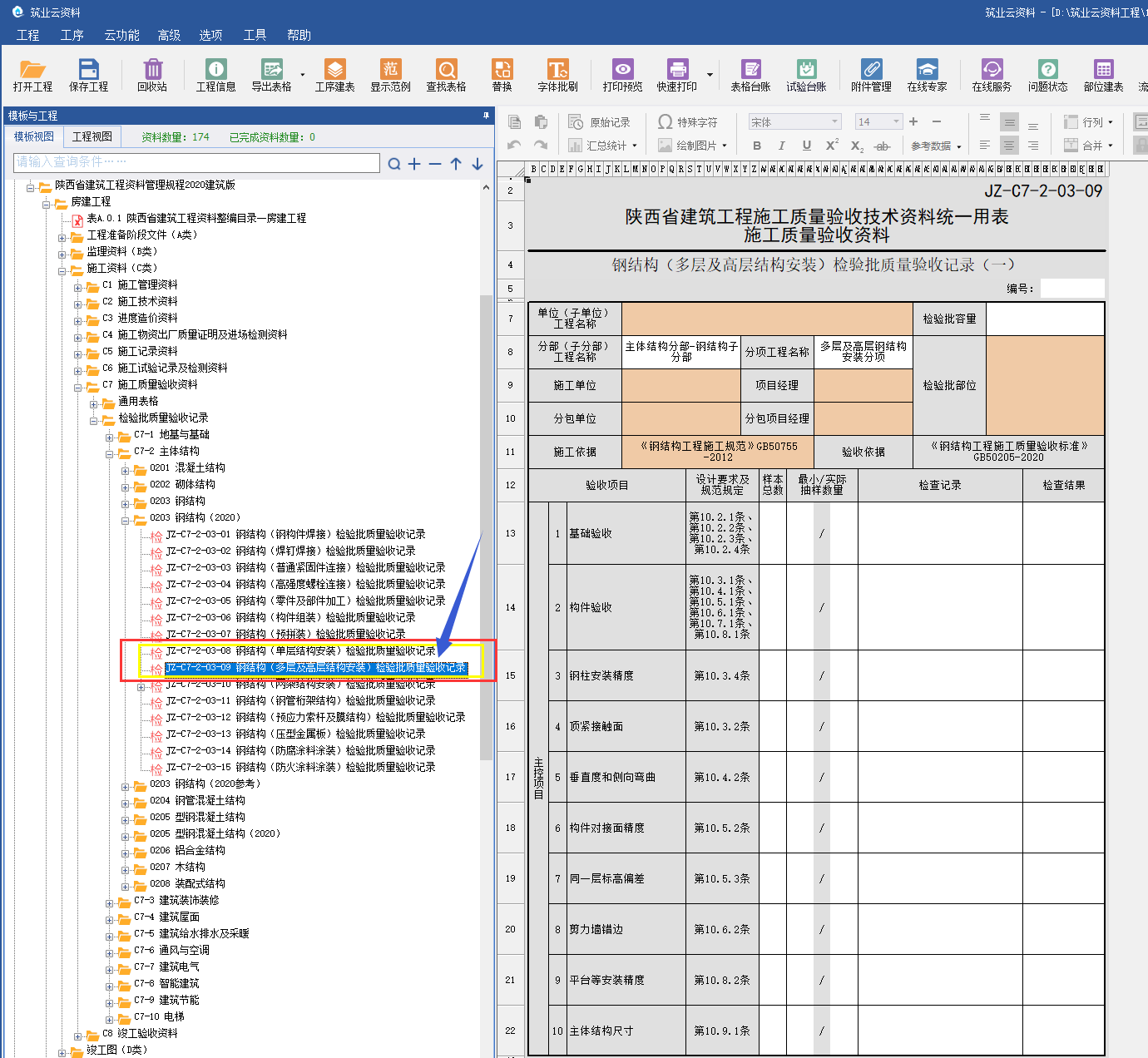This screenshot has height=1058, width=1148.
Task: Click the up arrow in tree search bar
Action: click(456, 164)
